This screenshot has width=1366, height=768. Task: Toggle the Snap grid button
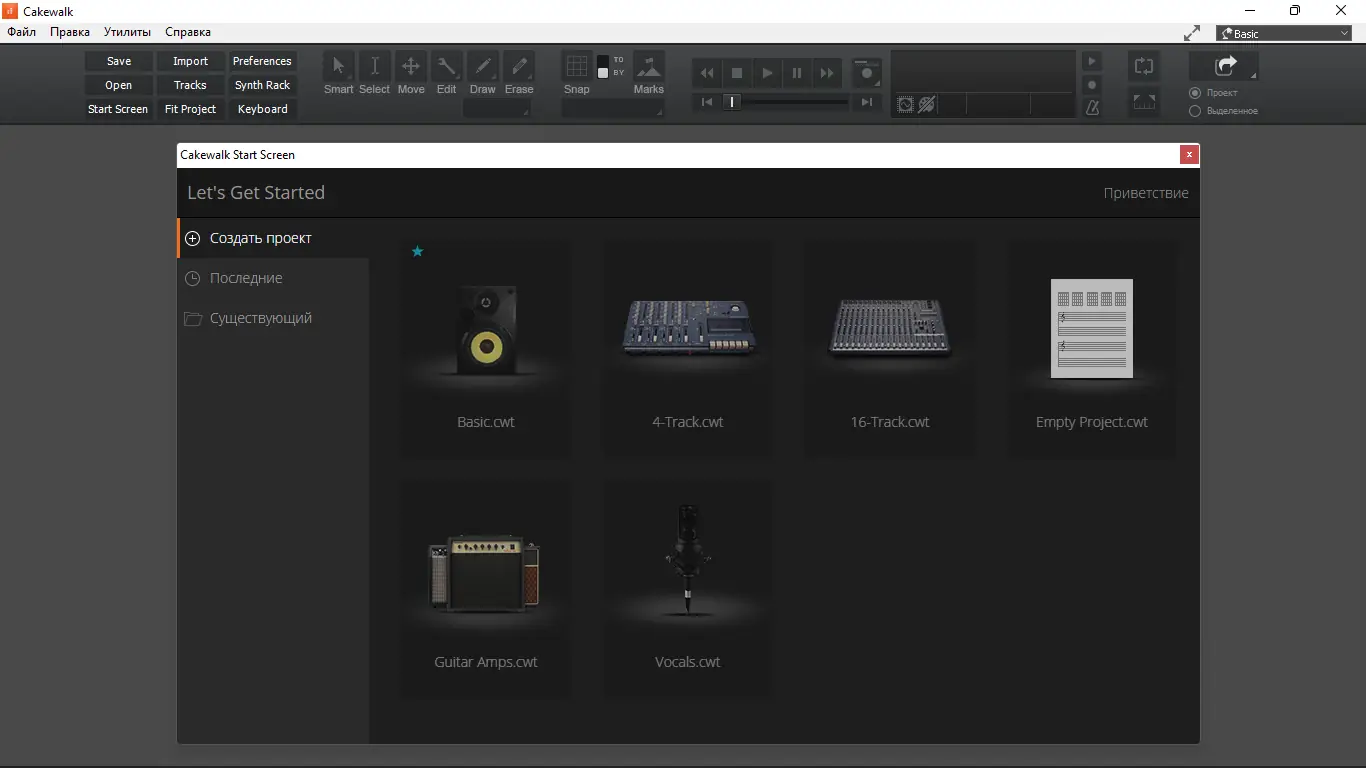coord(577,67)
